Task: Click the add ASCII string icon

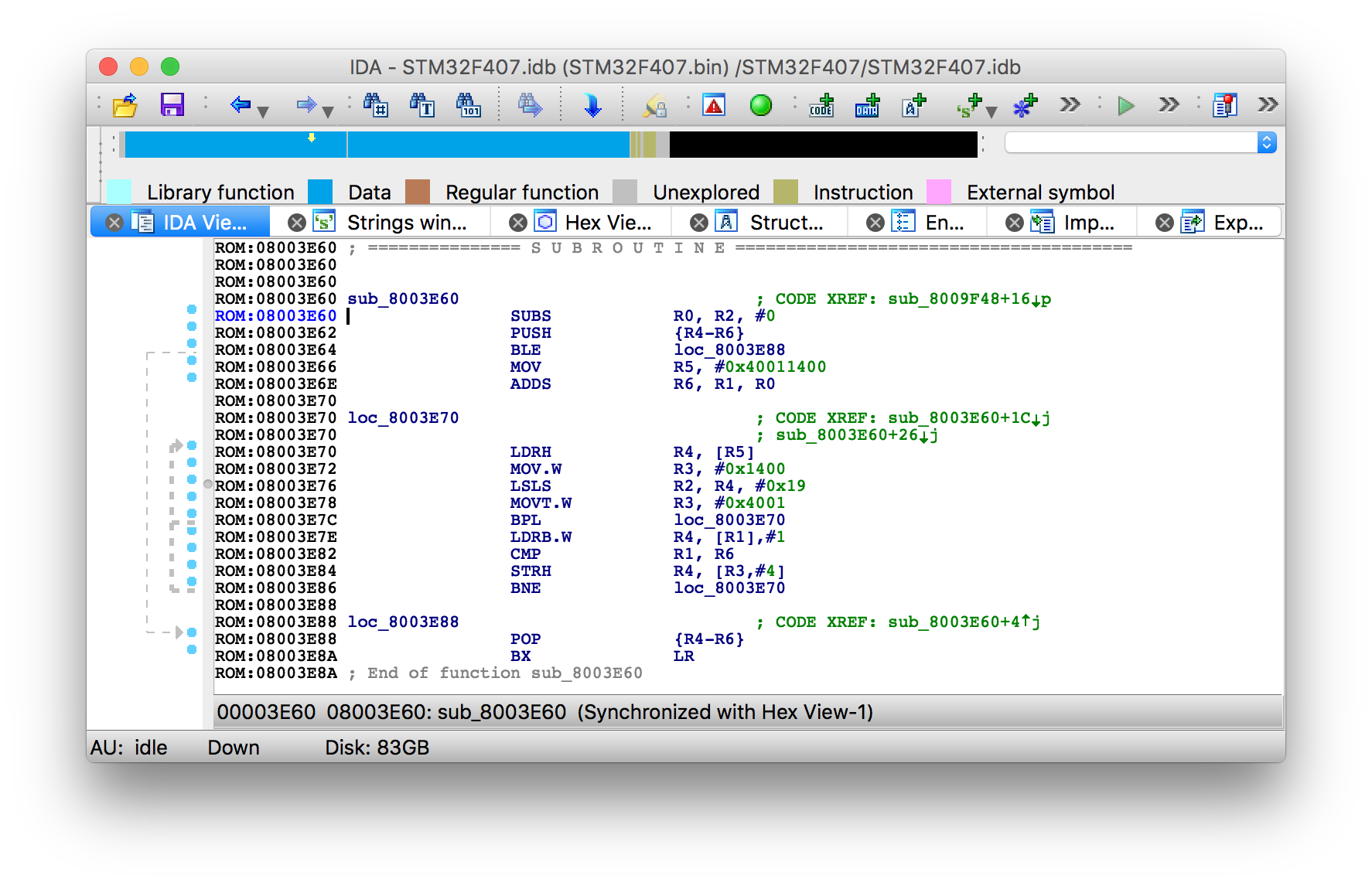Action: [x=914, y=104]
